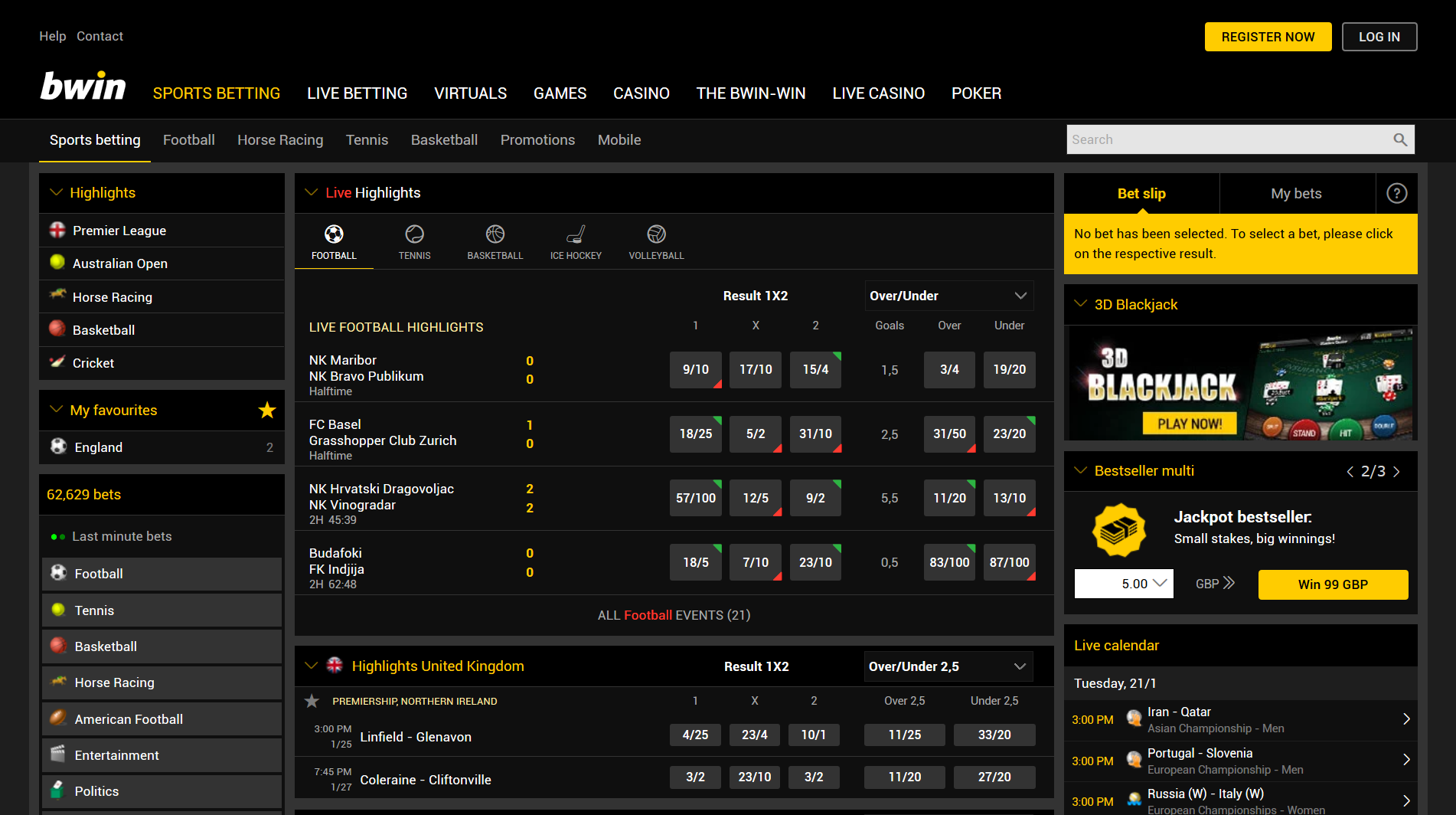Select 27/20 Under odds for Coleraine - Cliftonville

(x=994, y=777)
